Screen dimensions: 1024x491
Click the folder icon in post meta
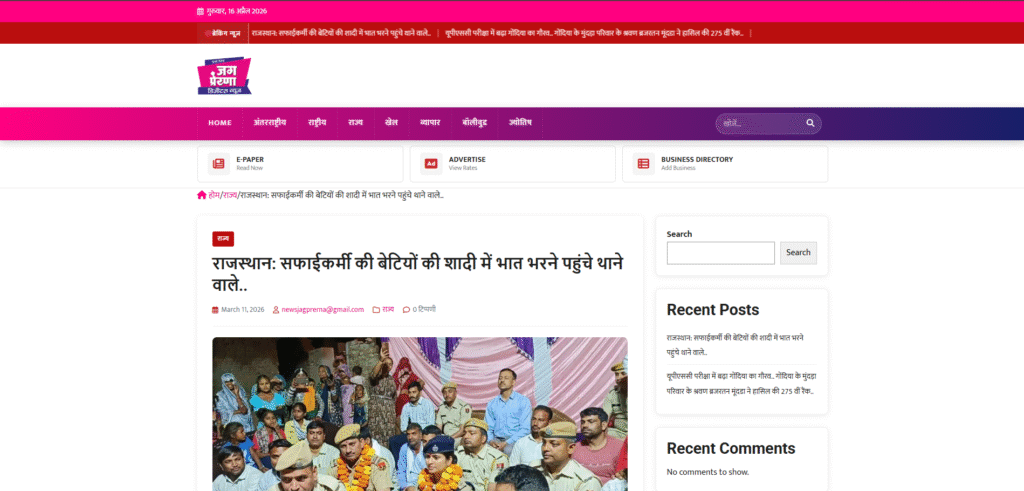(376, 310)
